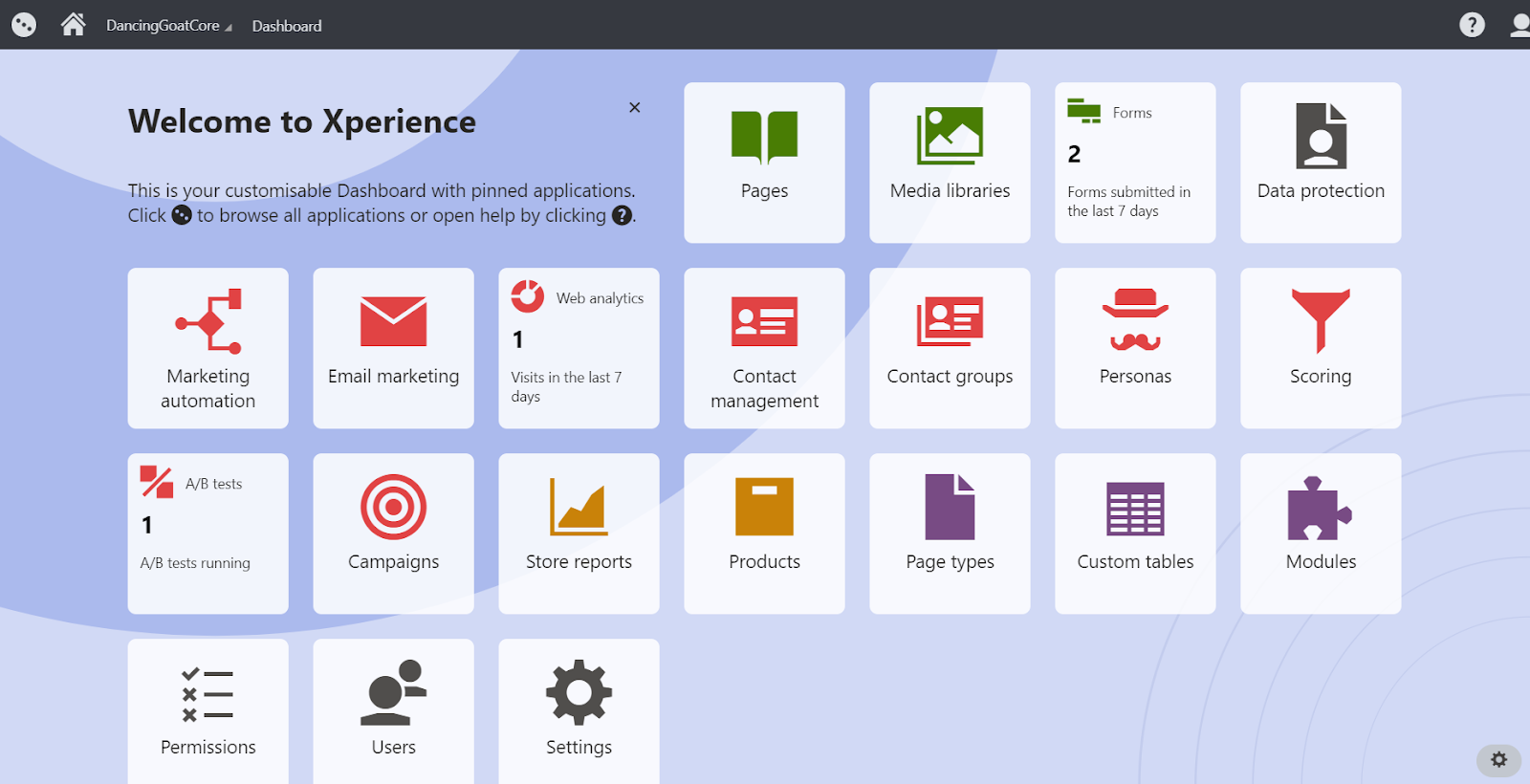Open the Page types tile
The width and height of the screenshot is (1530, 784).
point(950,534)
